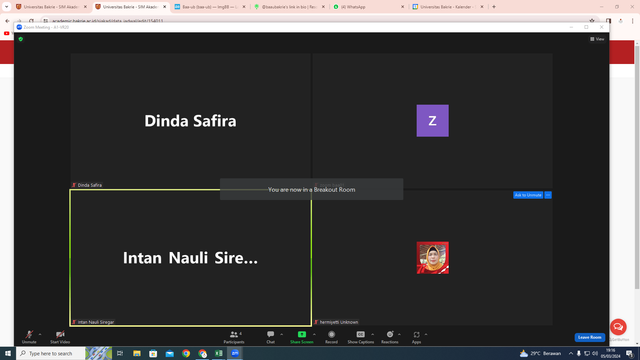Expand share screen options arrow
This screenshot has width=640, height=360.
[x=314, y=334]
